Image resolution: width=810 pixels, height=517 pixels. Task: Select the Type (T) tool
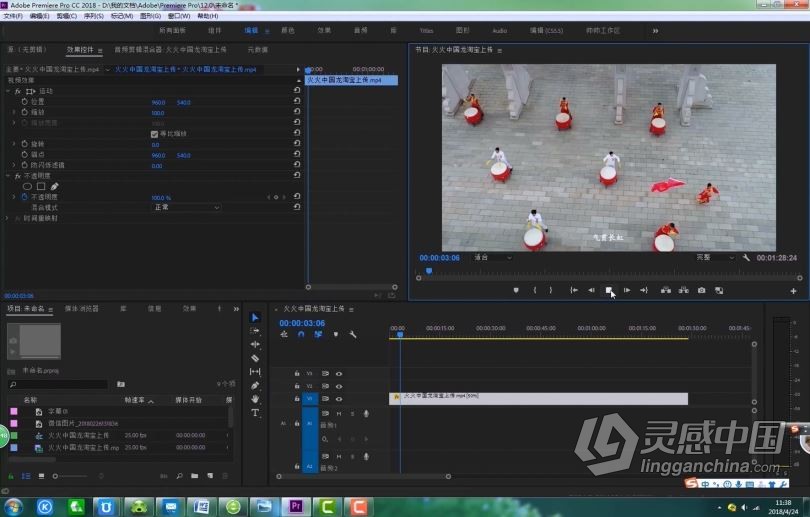255,413
